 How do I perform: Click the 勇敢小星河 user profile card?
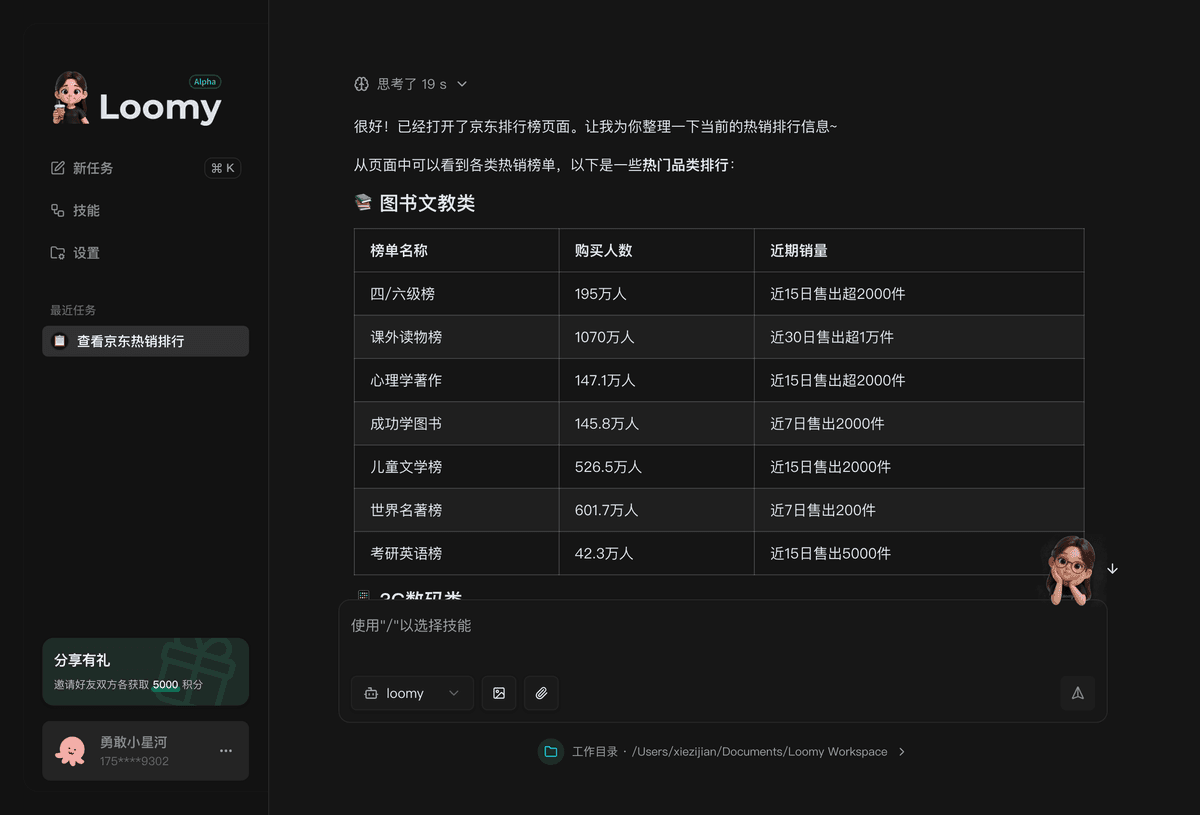pyautogui.click(x=135, y=751)
